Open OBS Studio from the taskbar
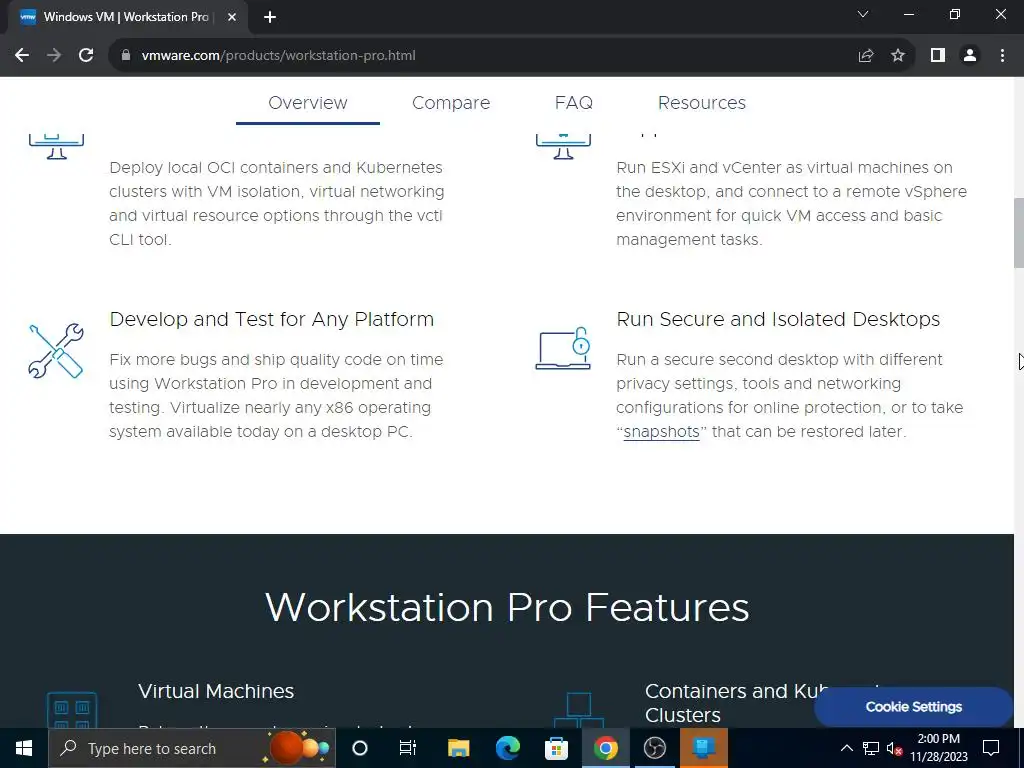Image resolution: width=1024 pixels, height=768 pixels. pyautogui.click(x=654, y=748)
